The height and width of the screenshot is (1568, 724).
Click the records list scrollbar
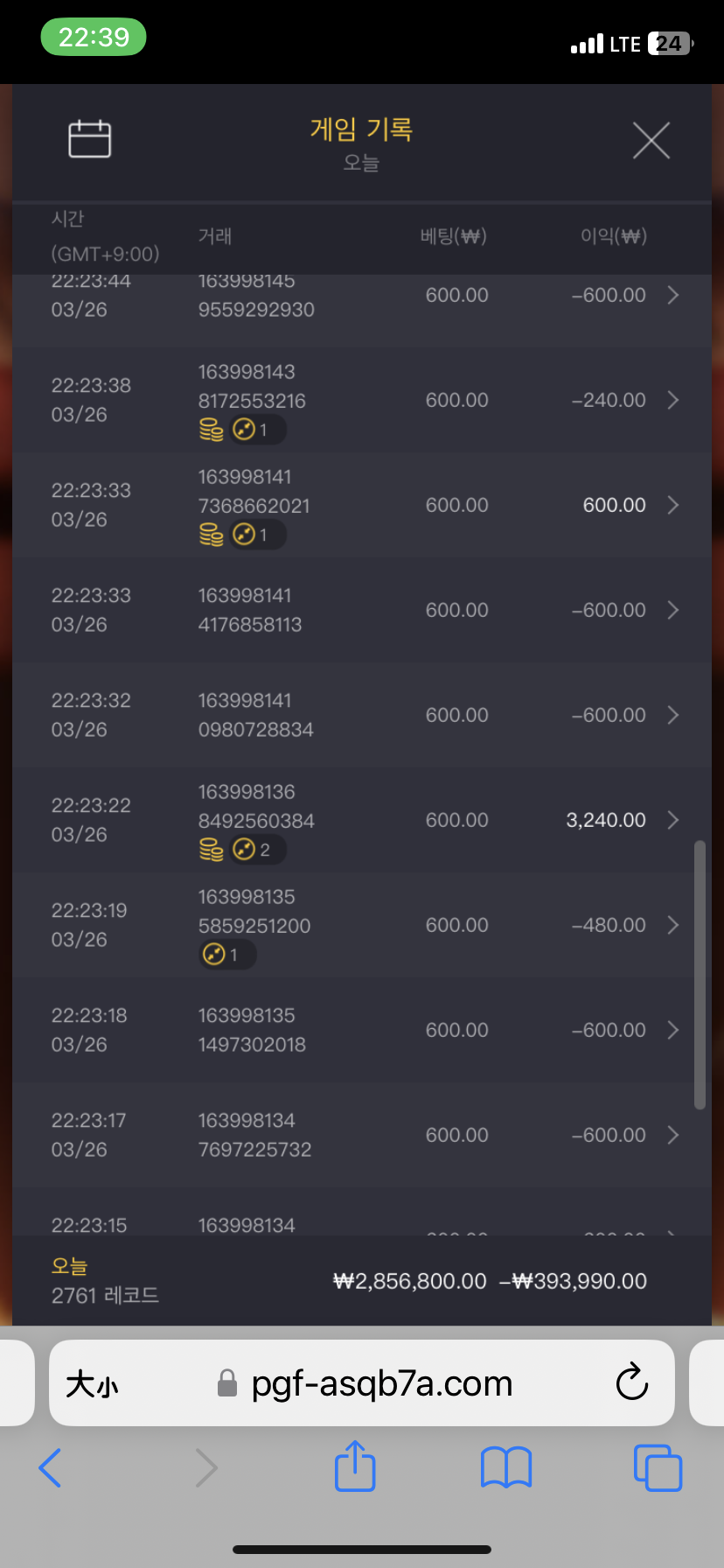point(700,975)
